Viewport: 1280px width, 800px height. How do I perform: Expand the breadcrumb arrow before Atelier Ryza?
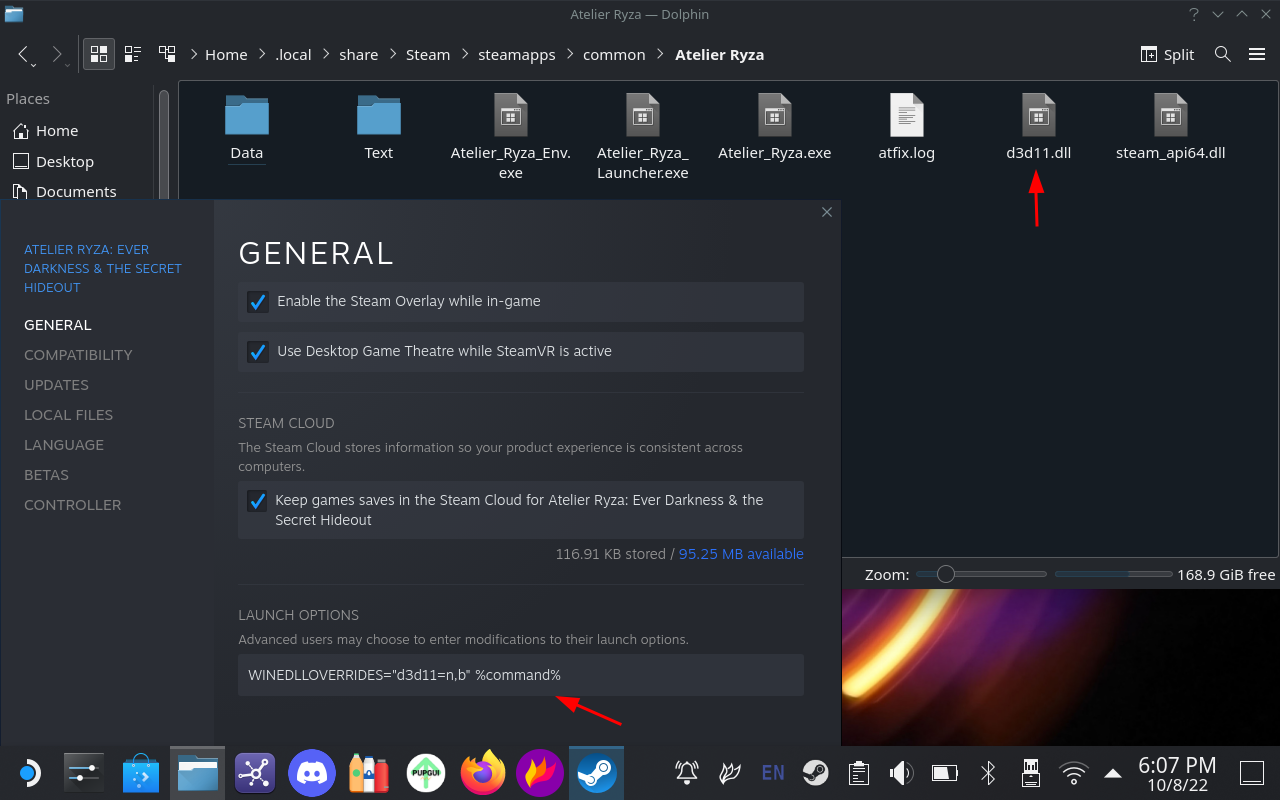pyautogui.click(x=661, y=55)
